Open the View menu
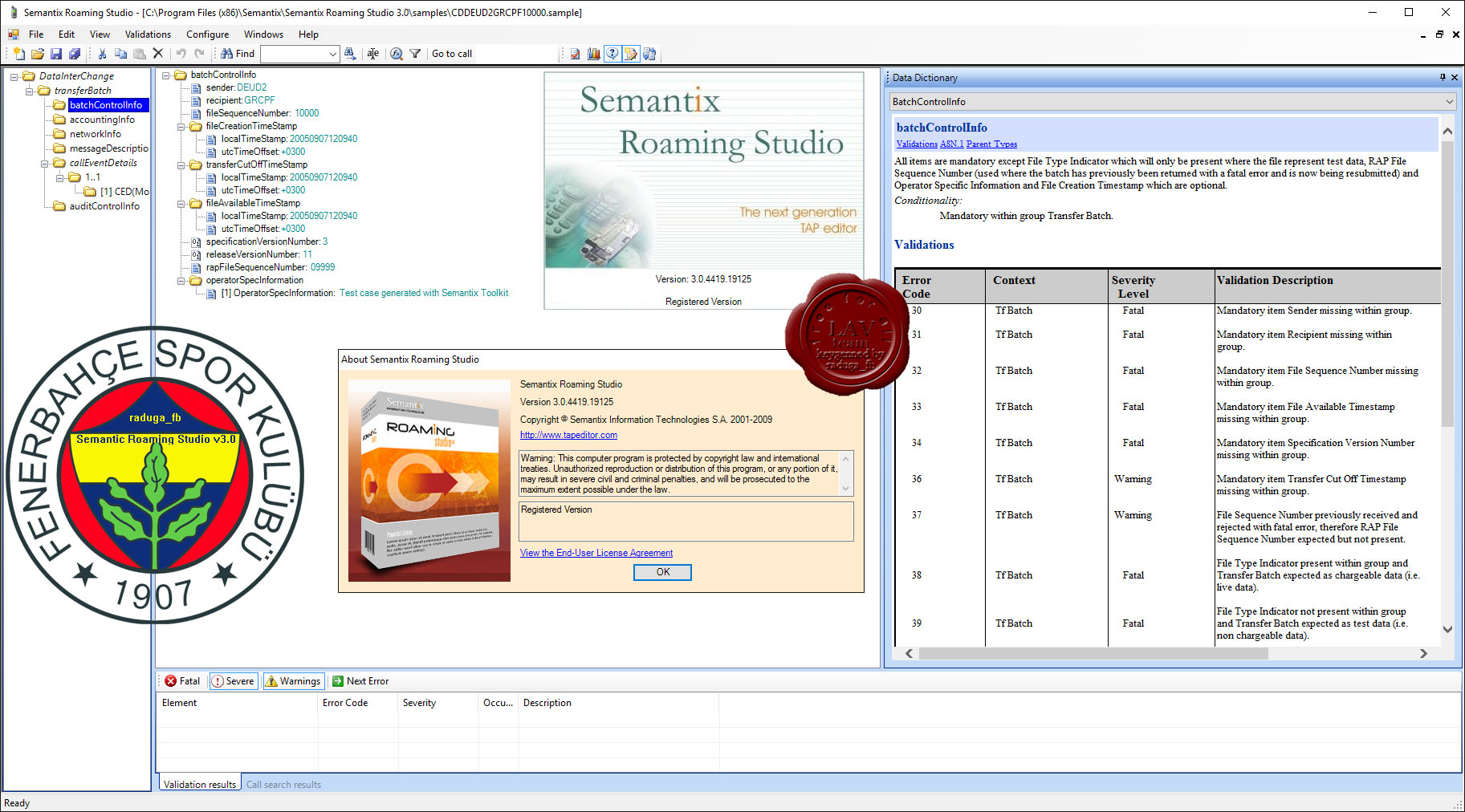This screenshot has width=1465, height=812. click(100, 35)
